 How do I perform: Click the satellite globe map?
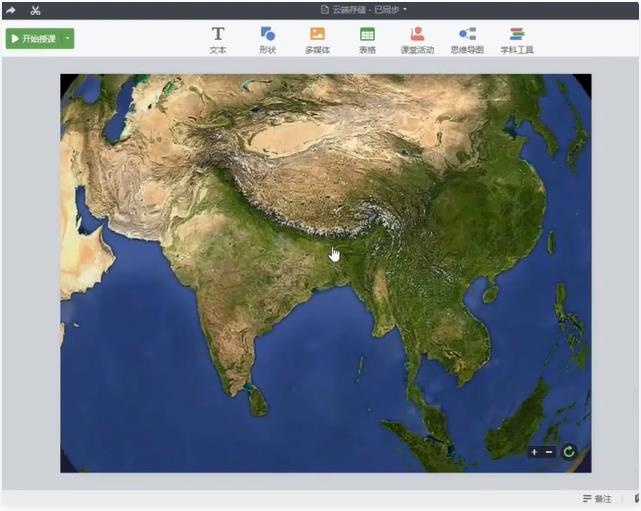[x=326, y=273]
